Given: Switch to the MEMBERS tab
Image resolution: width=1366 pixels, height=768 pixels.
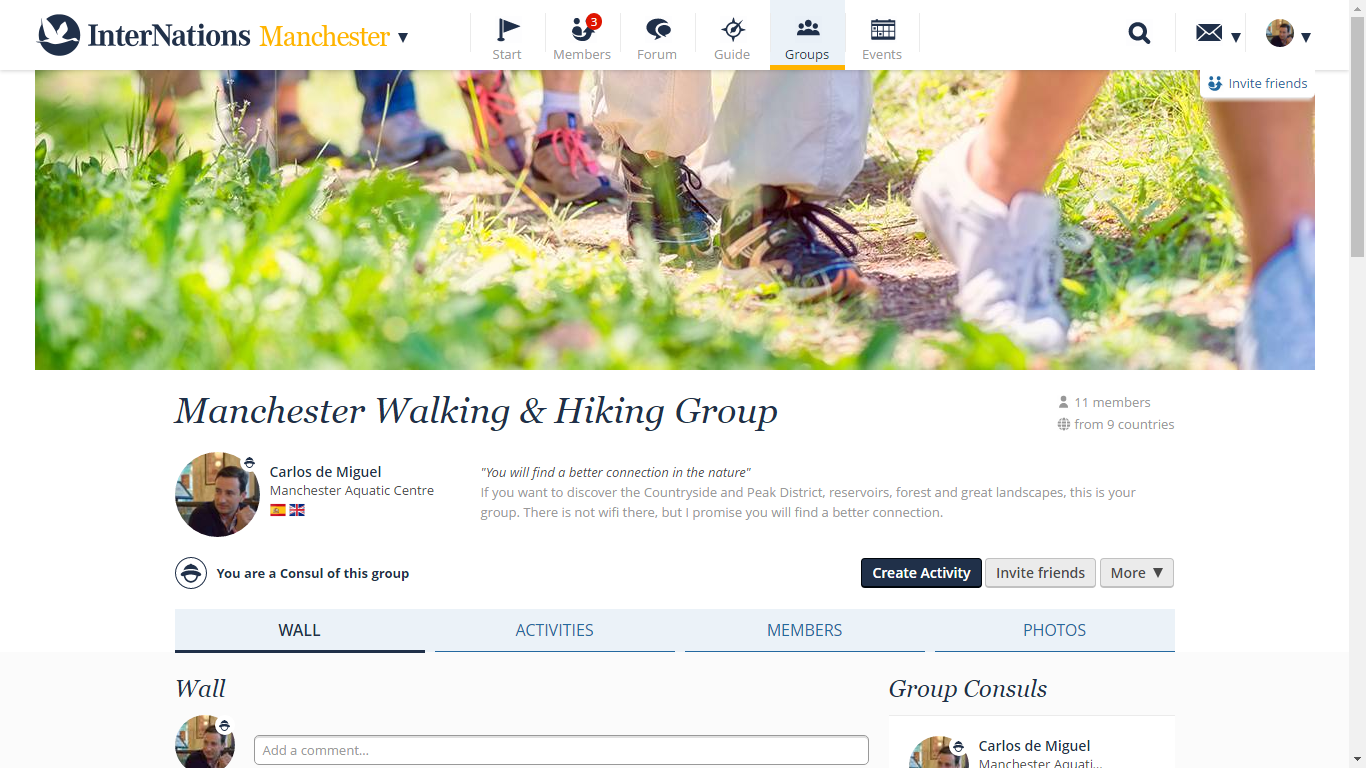Looking at the screenshot, I should 805,630.
